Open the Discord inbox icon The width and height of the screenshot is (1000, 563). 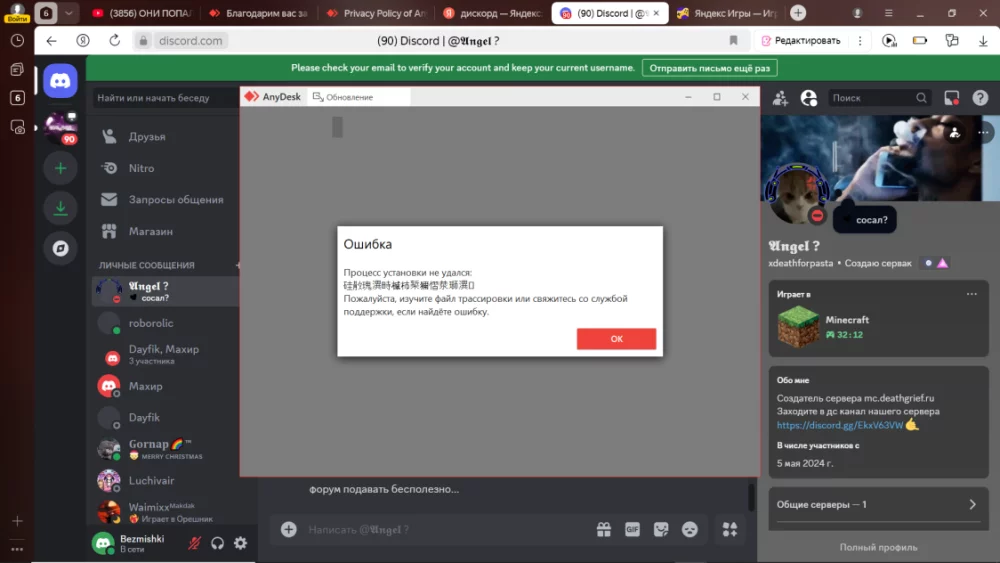point(952,98)
